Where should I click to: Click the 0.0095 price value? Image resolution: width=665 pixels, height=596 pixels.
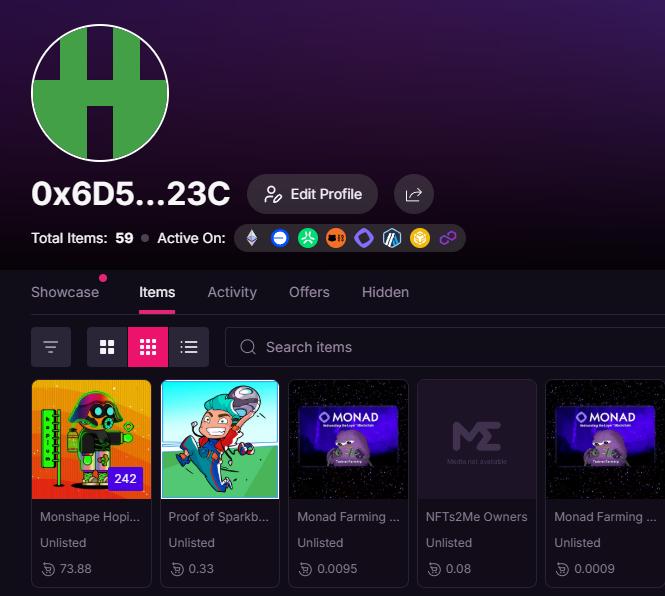[337, 569]
